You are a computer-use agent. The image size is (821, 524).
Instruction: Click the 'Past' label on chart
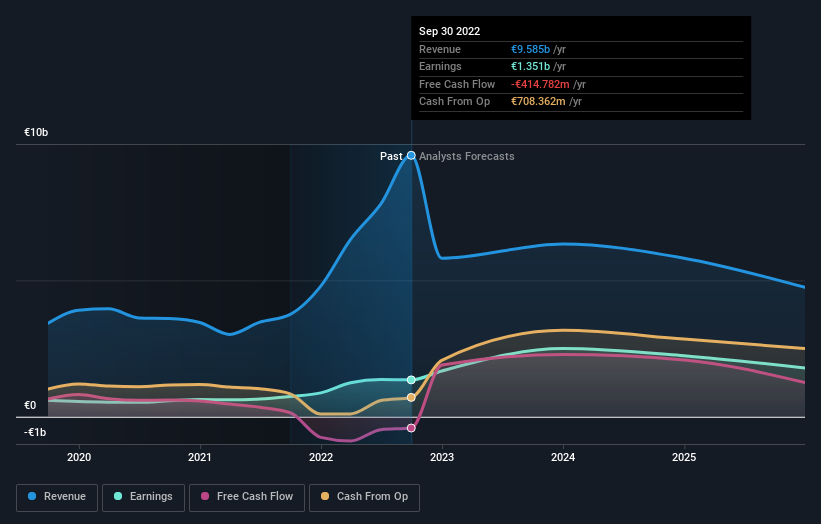pos(391,156)
